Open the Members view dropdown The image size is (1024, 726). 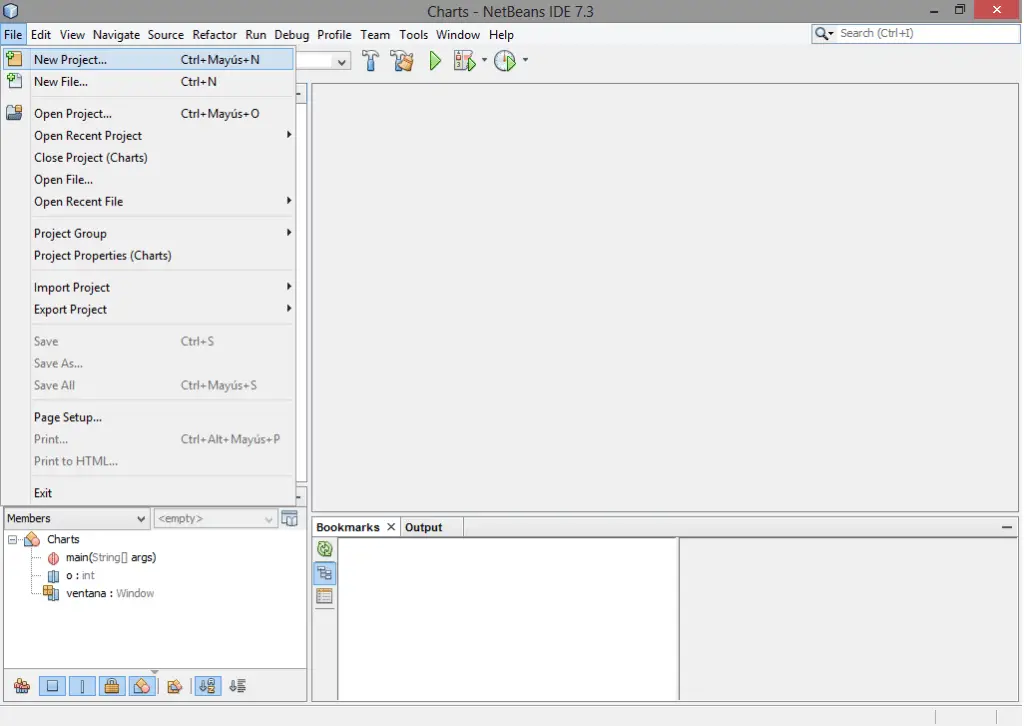tap(140, 518)
